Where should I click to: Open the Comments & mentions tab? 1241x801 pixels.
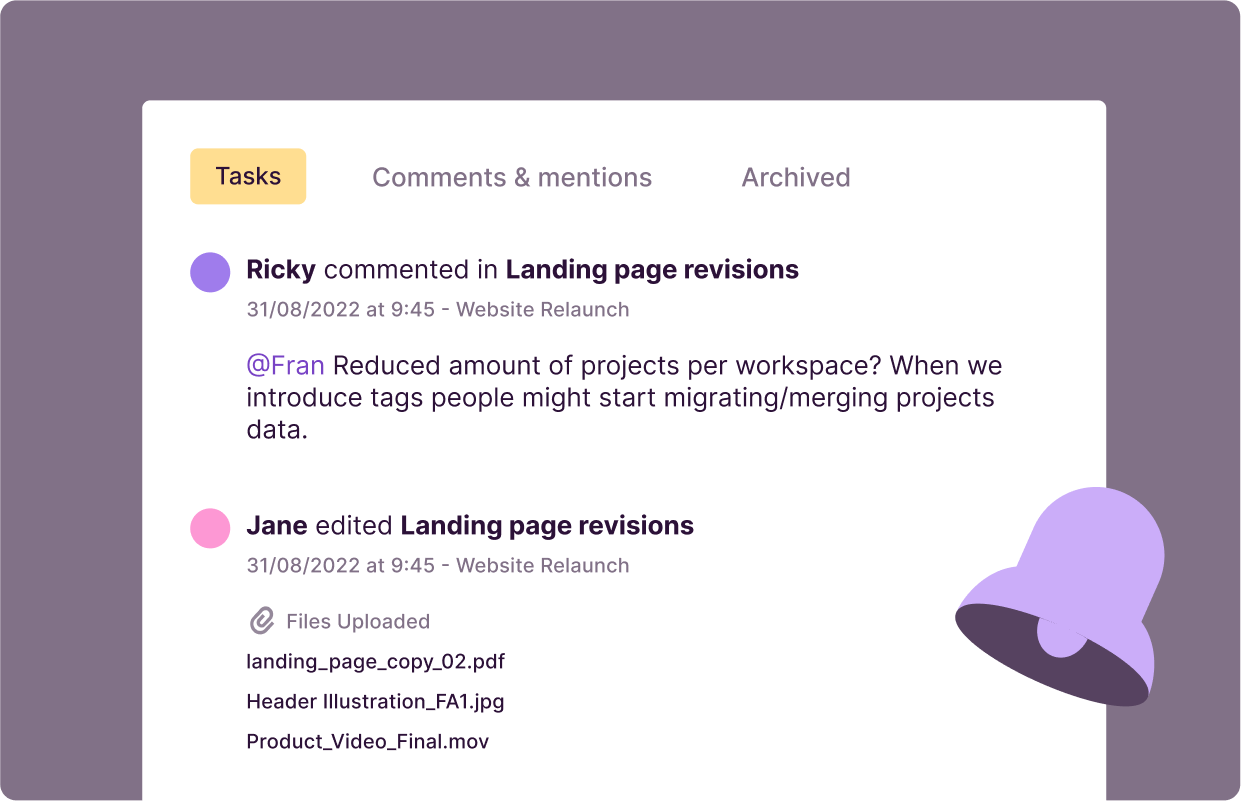pyautogui.click(x=512, y=178)
